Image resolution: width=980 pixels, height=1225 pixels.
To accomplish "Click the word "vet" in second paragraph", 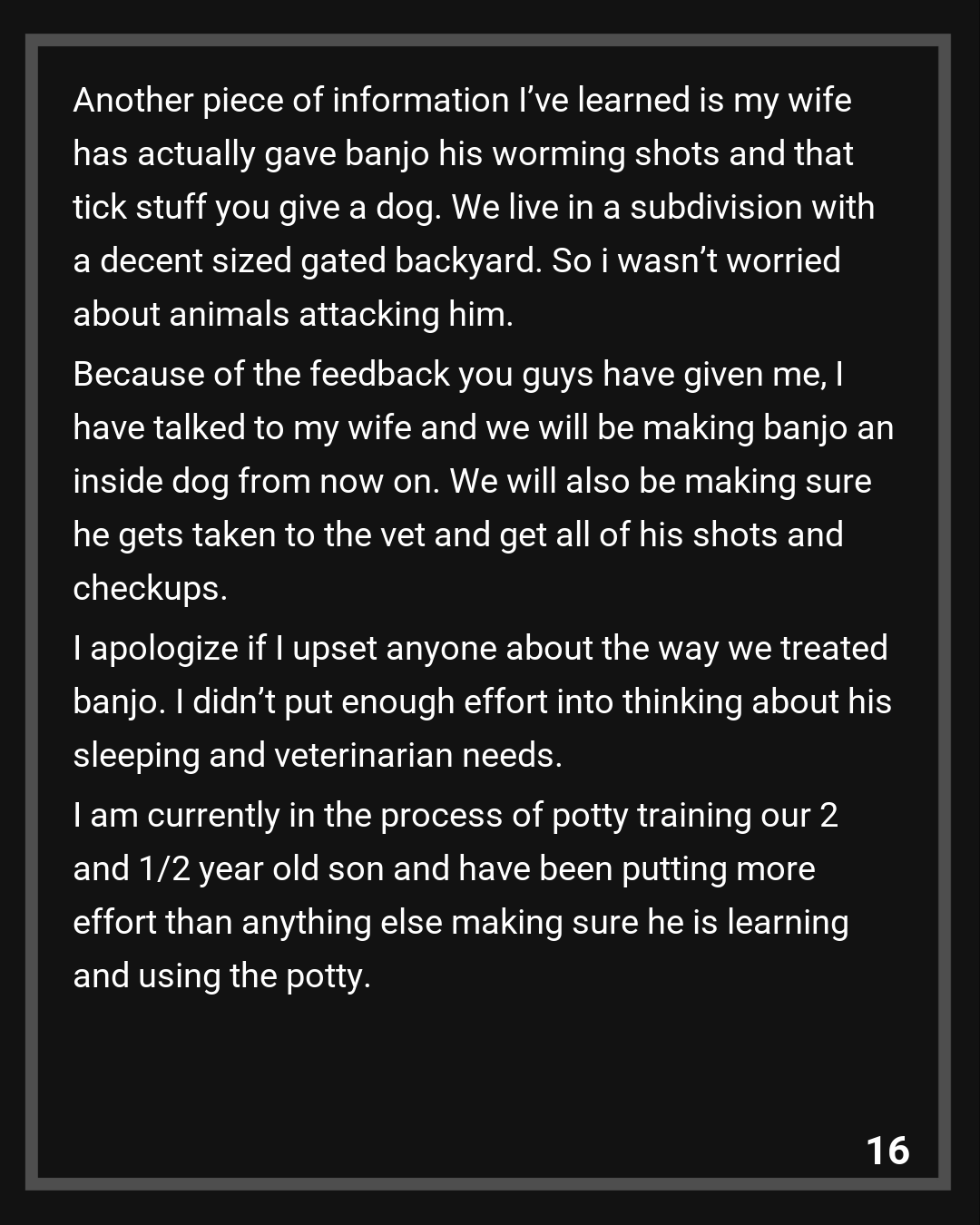I will point(401,534).
